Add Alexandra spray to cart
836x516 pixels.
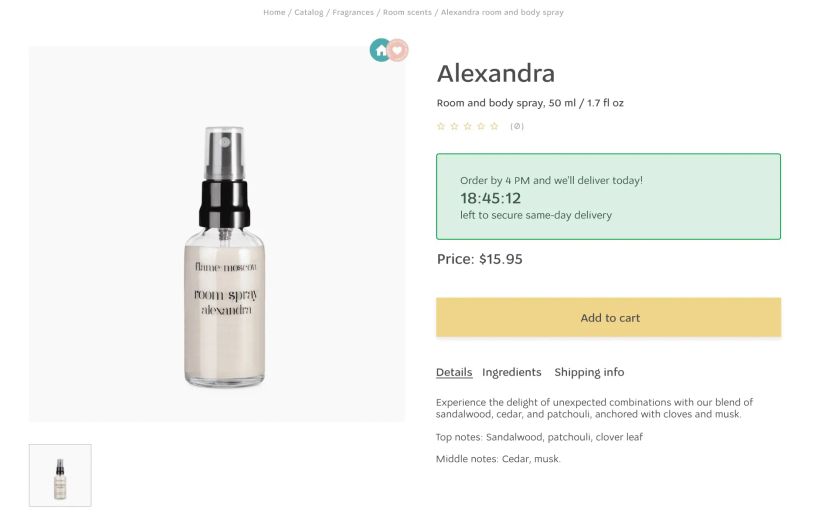608,317
